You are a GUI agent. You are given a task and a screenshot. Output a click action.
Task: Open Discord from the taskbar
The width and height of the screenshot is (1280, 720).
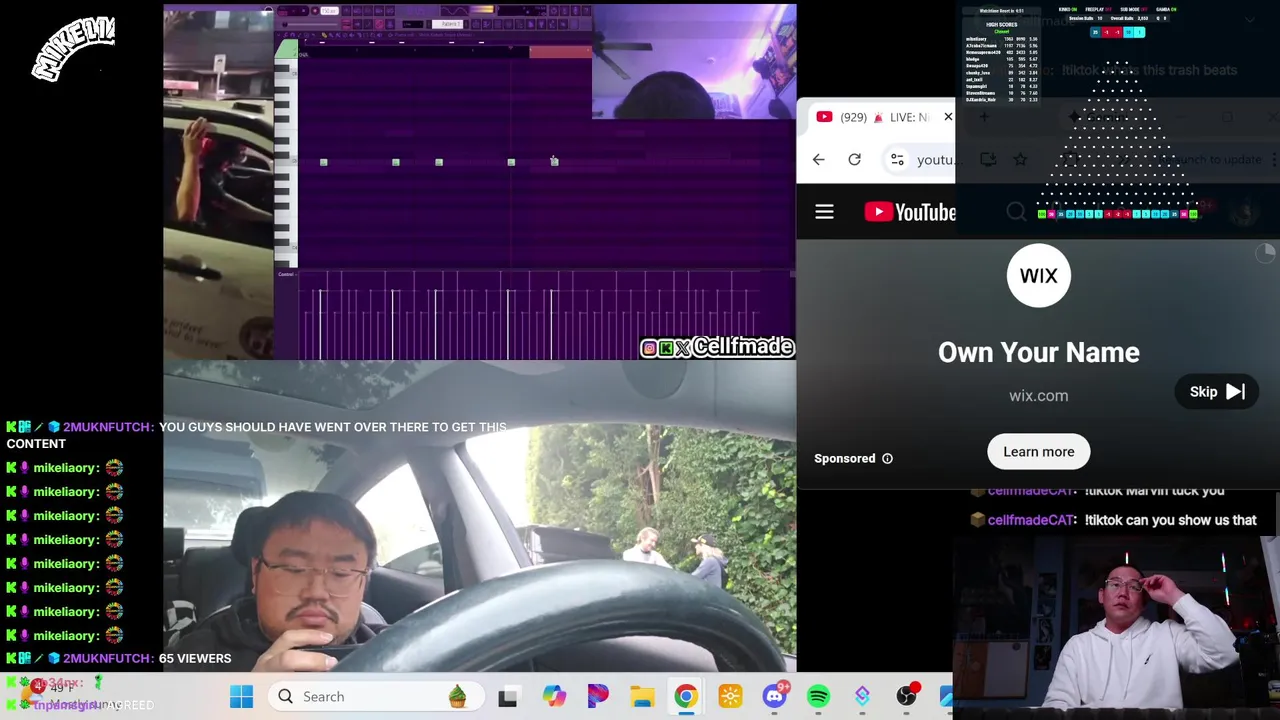click(x=774, y=697)
